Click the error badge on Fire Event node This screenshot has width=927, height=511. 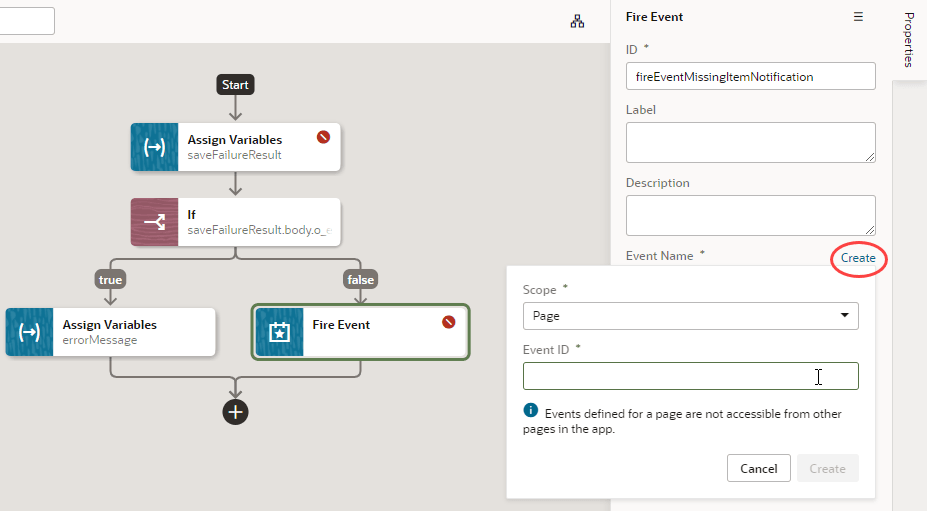[x=449, y=322]
